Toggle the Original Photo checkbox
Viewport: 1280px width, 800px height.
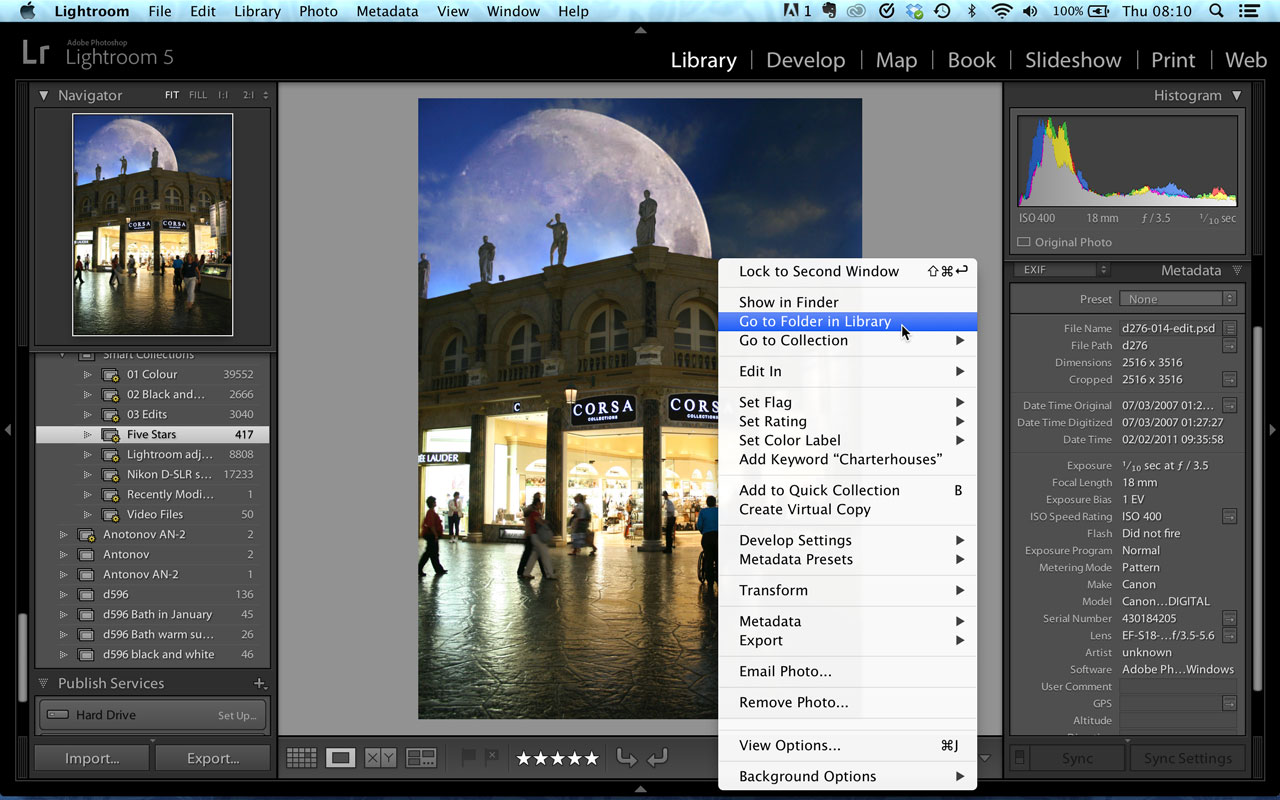pyautogui.click(x=1023, y=242)
